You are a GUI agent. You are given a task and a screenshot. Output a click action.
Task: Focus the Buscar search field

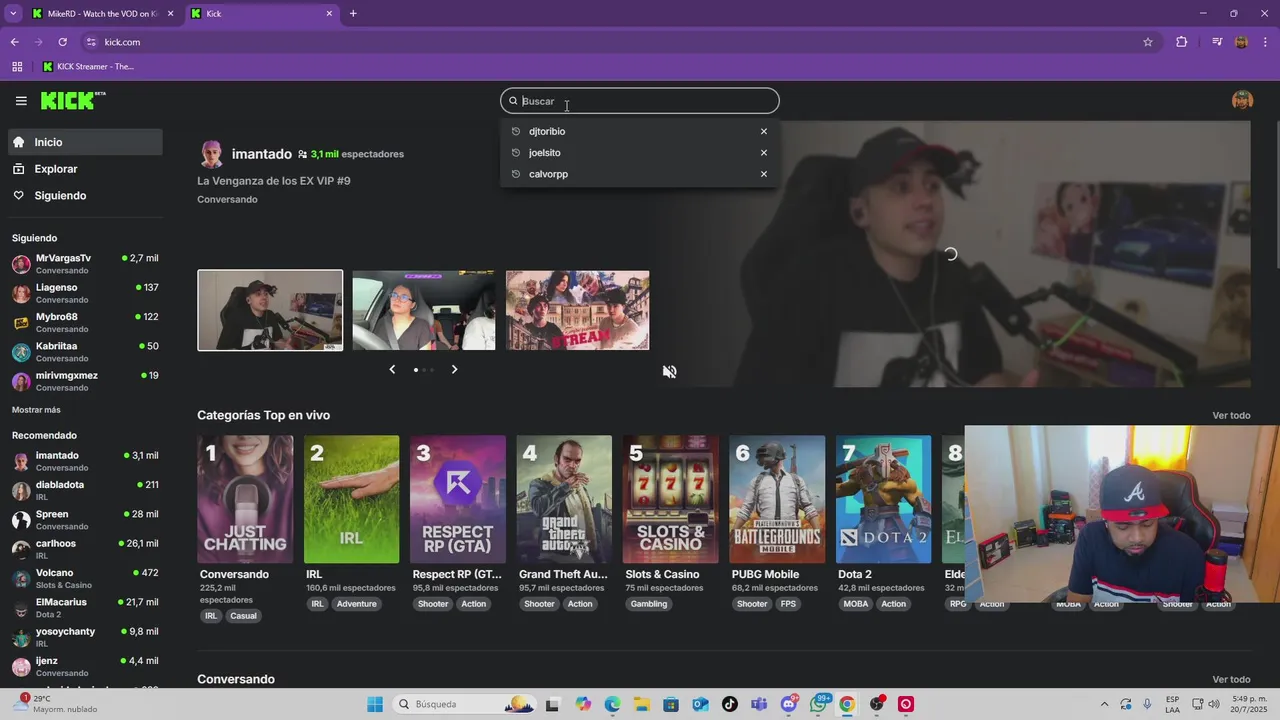(x=640, y=101)
